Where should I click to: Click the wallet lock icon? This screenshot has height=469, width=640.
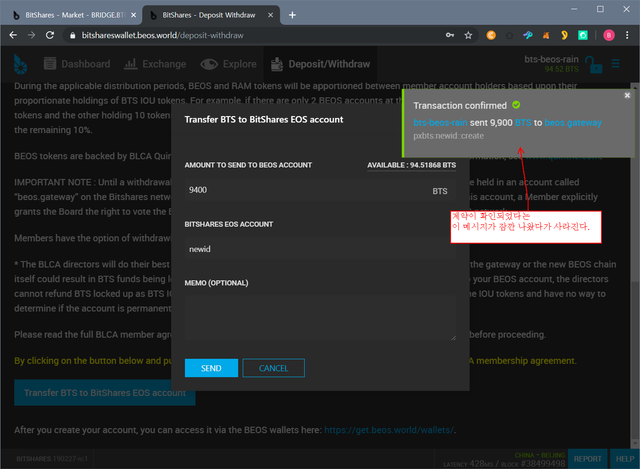point(593,64)
